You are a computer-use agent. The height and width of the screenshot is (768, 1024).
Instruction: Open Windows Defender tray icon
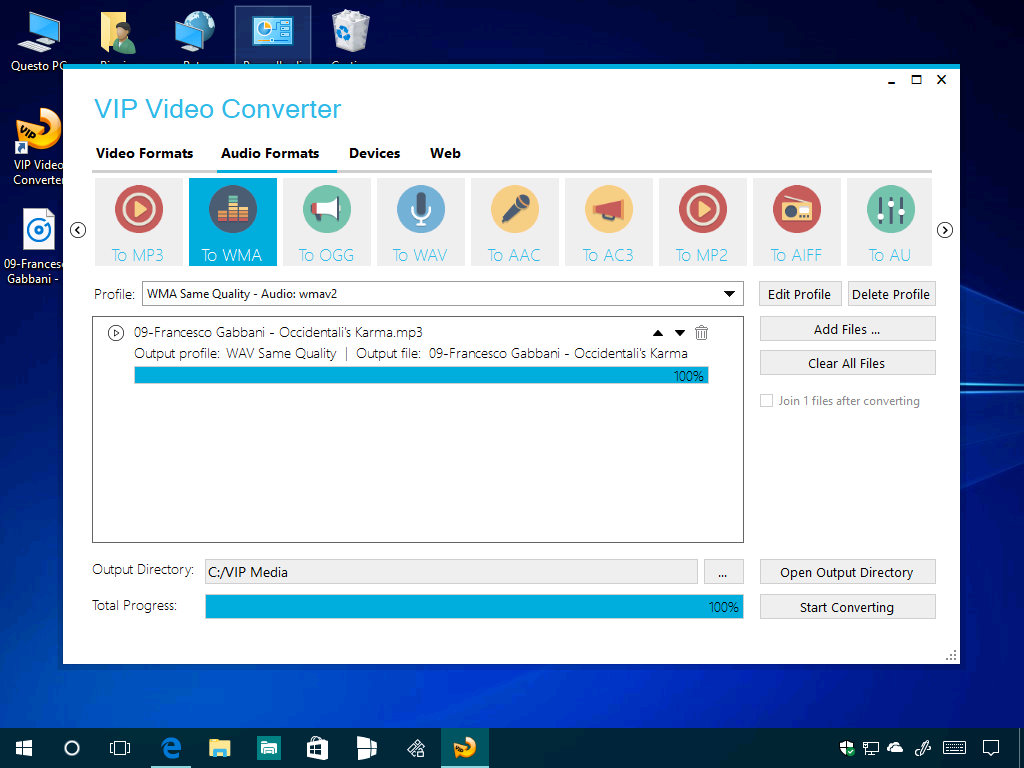pos(846,748)
